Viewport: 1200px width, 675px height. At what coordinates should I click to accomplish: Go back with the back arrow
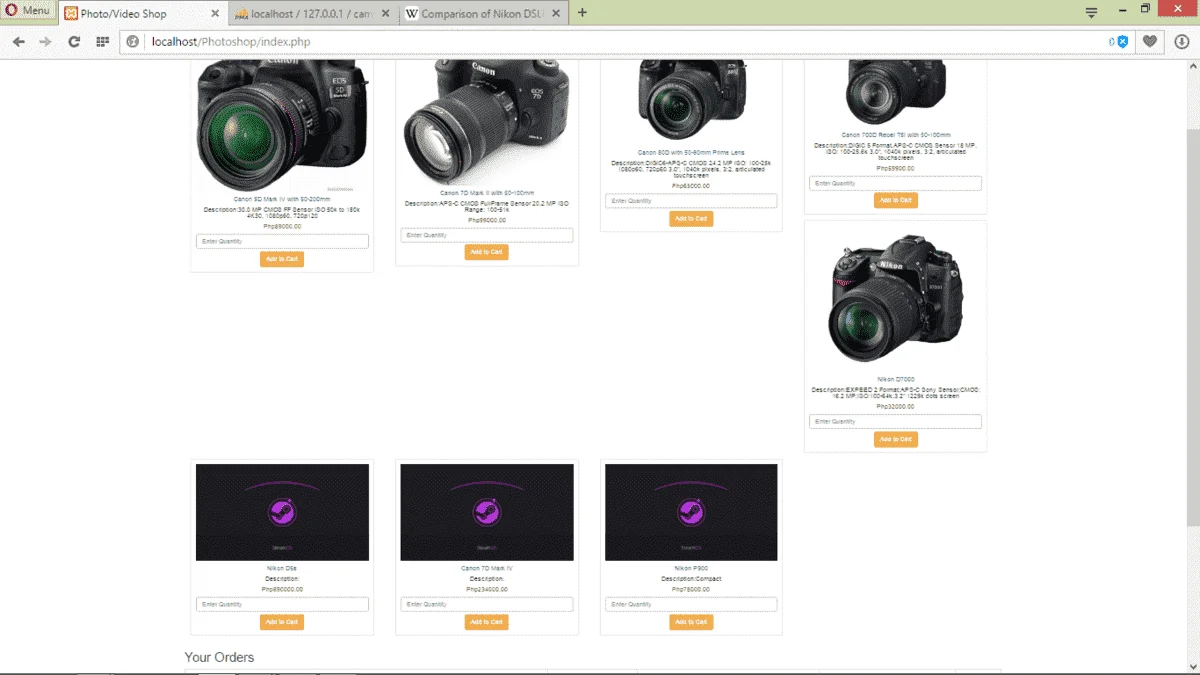click(18, 41)
